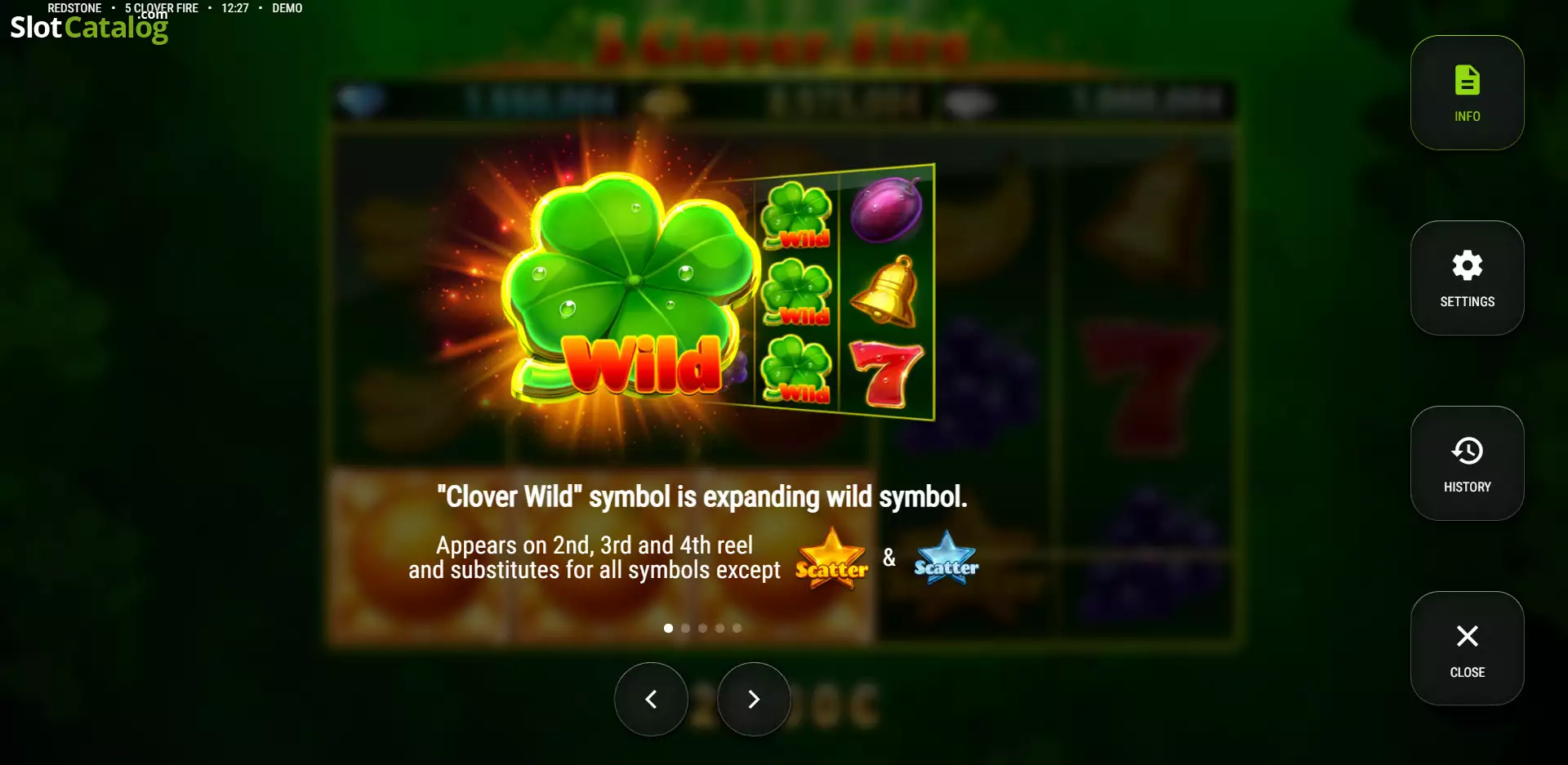Screen dimensions: 1568x765
Task: Open the game HISTORY
Action: [x=1467, y=464]
